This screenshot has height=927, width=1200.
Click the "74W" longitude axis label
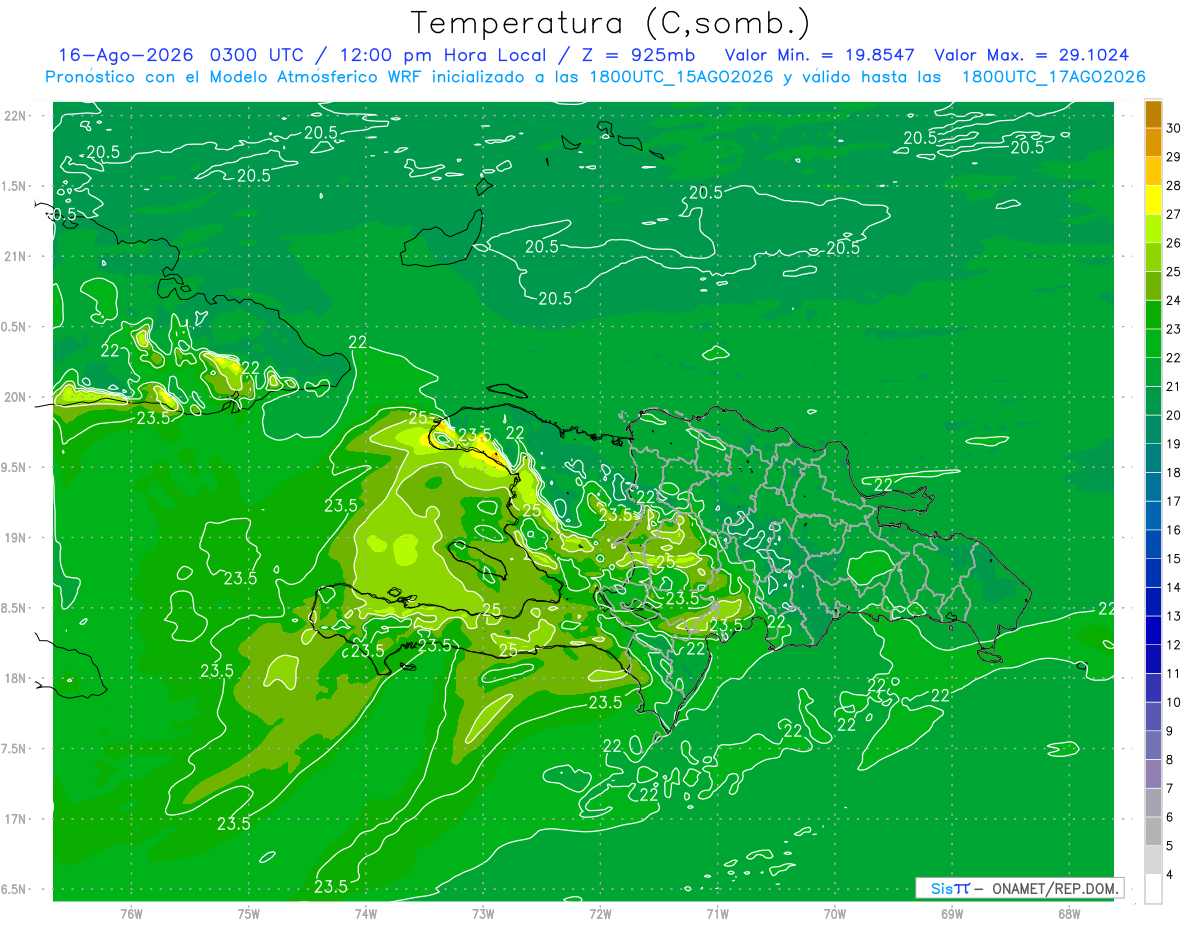365,915
